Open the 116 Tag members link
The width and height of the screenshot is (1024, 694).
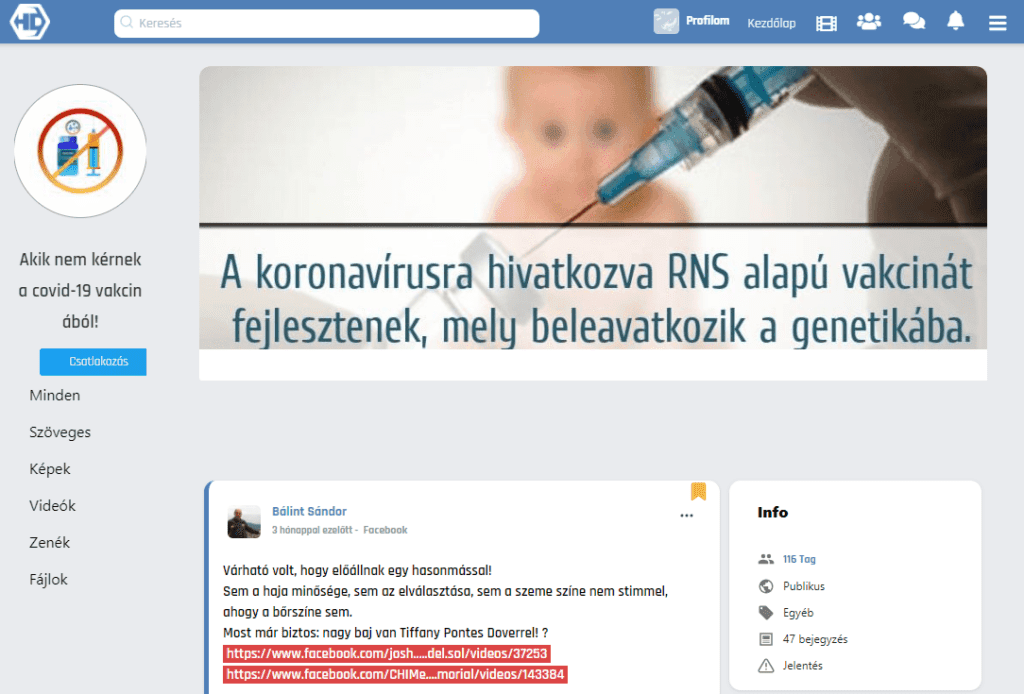click(x=799, y=559)
